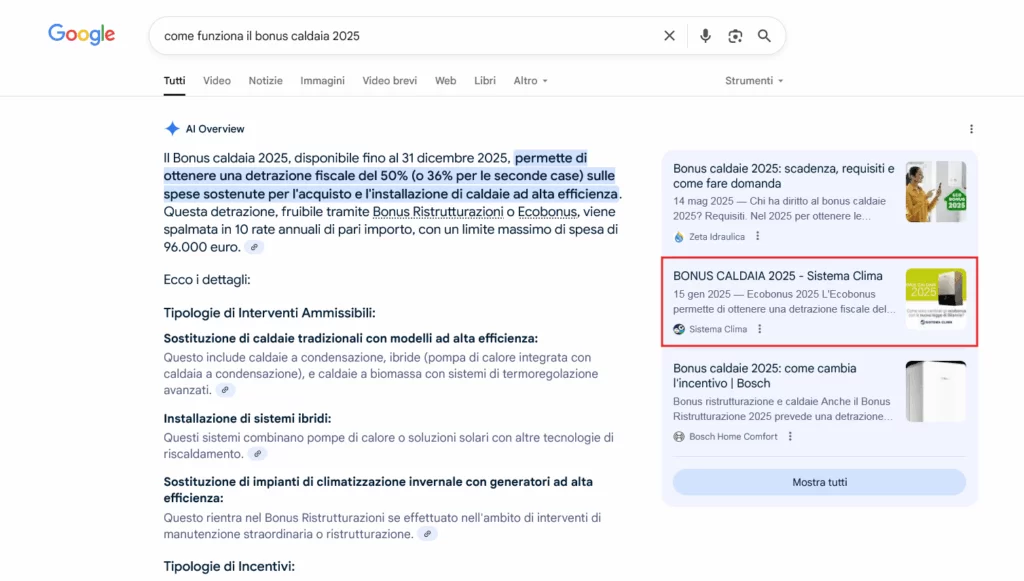This screenshot has width=1024, height=581.
Task: Open the Strumenti dropdown
Action: pos(753,81)
